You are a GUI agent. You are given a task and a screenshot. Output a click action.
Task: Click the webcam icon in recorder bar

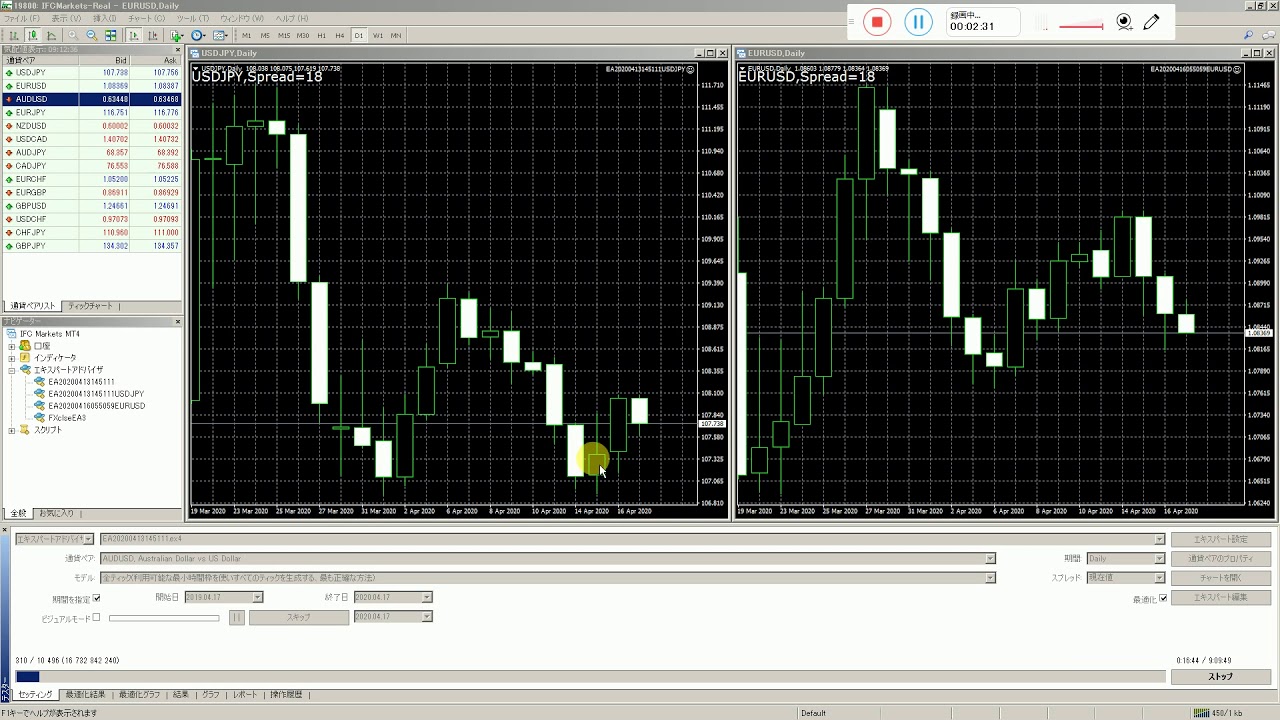[x=1124, y=22]
